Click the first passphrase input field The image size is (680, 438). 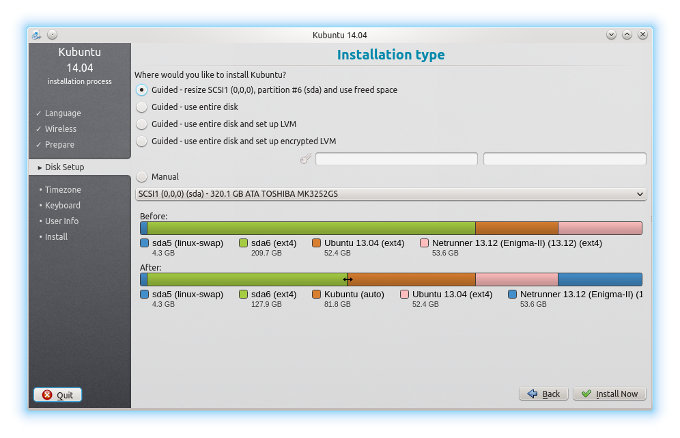[396, 159]
